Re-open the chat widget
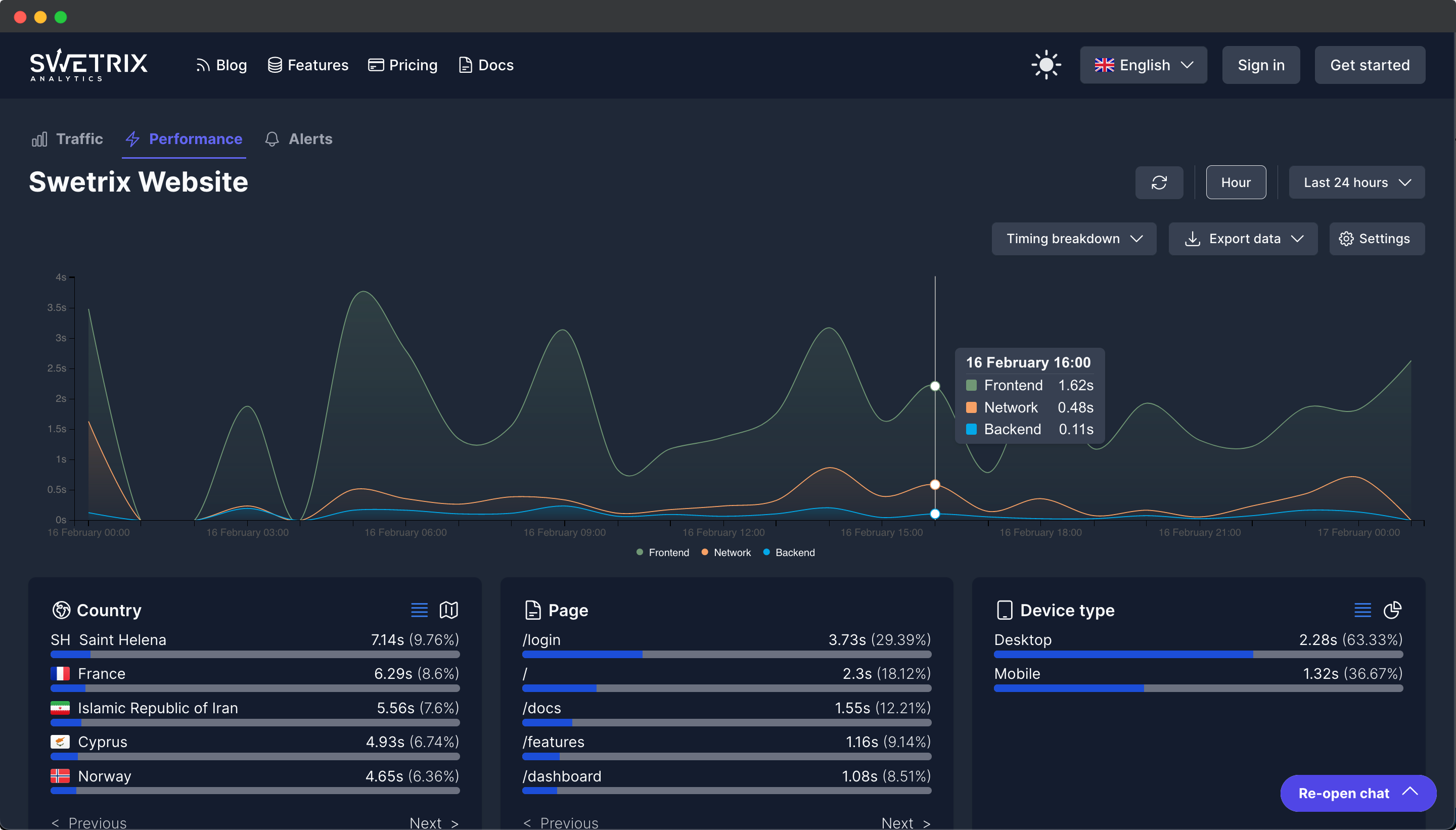1456x830 pixels. pos(1357,793)
